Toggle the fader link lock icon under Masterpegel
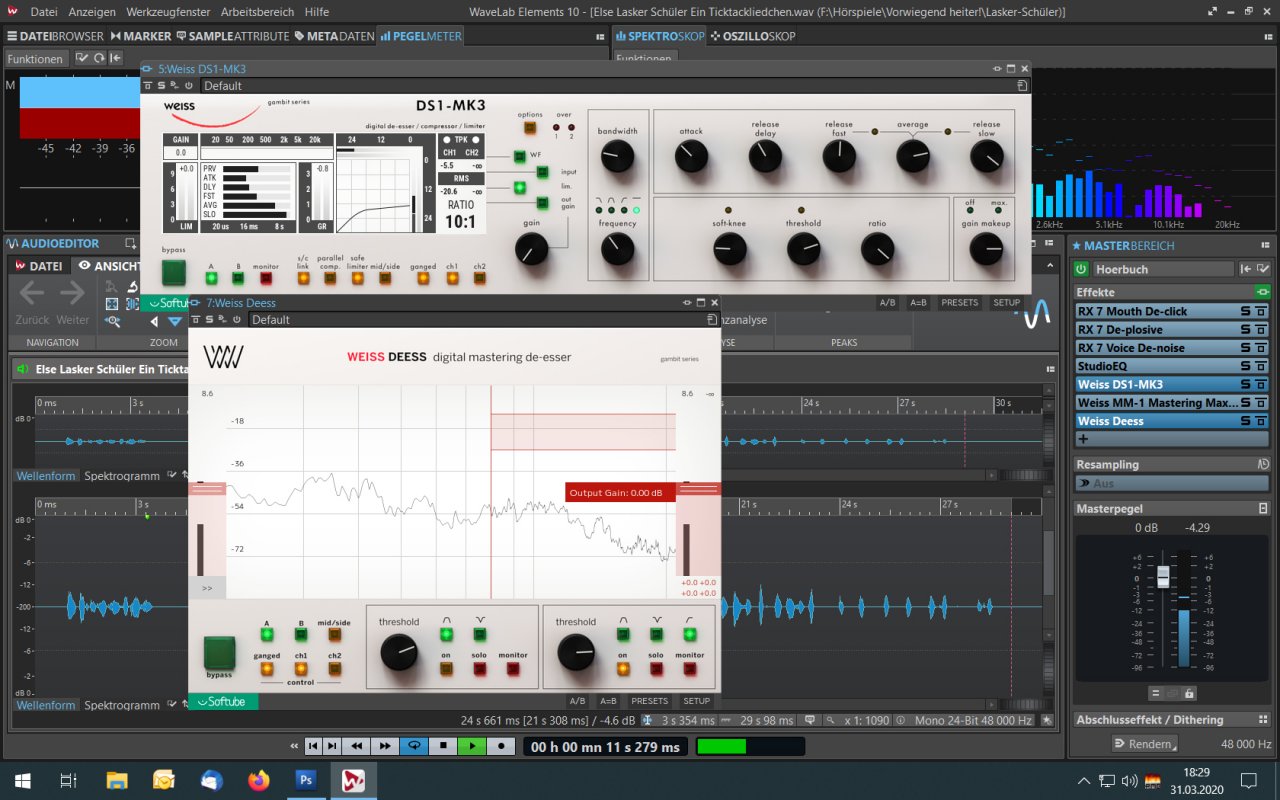 coord(1189,693)
